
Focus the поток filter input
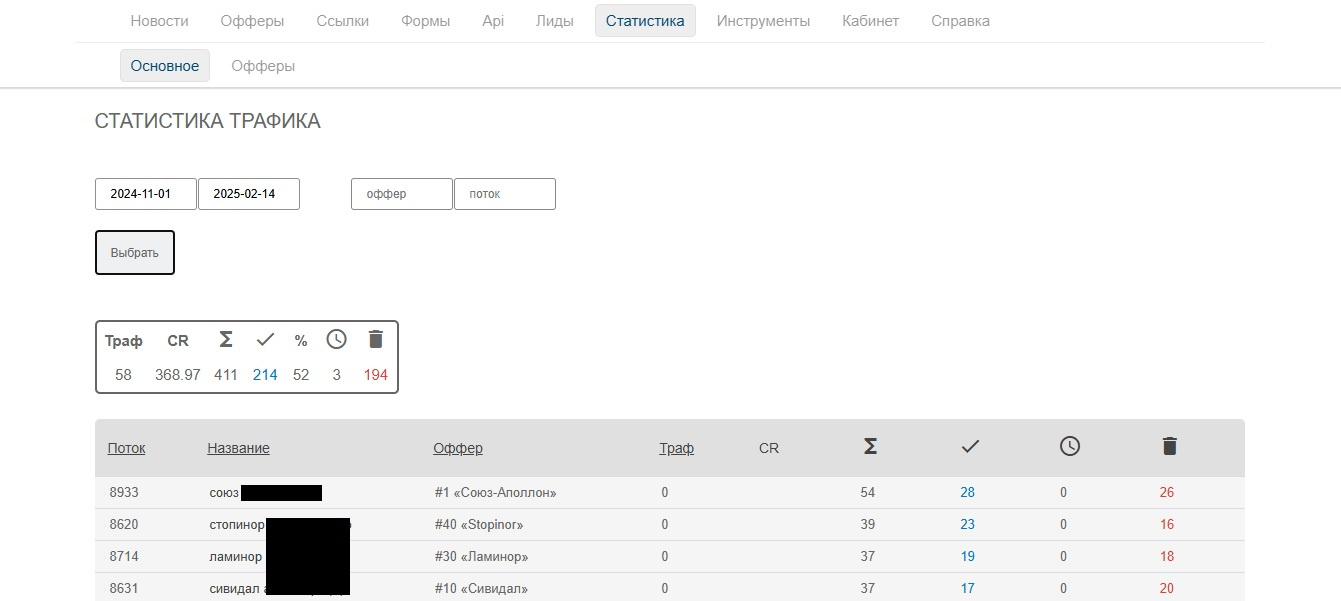point(505,194)
